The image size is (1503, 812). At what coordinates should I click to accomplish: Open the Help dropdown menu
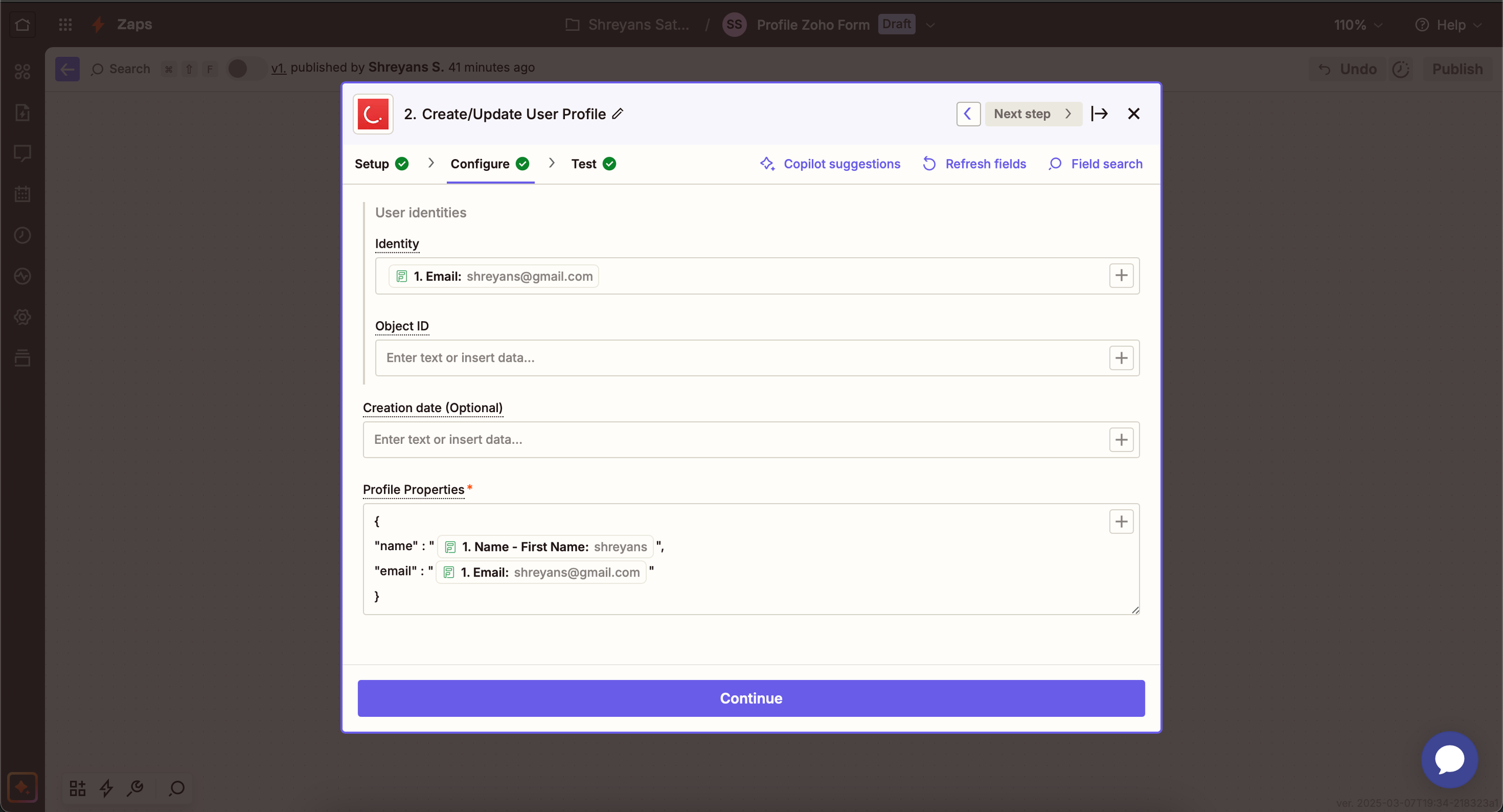tap(1448, 25)
